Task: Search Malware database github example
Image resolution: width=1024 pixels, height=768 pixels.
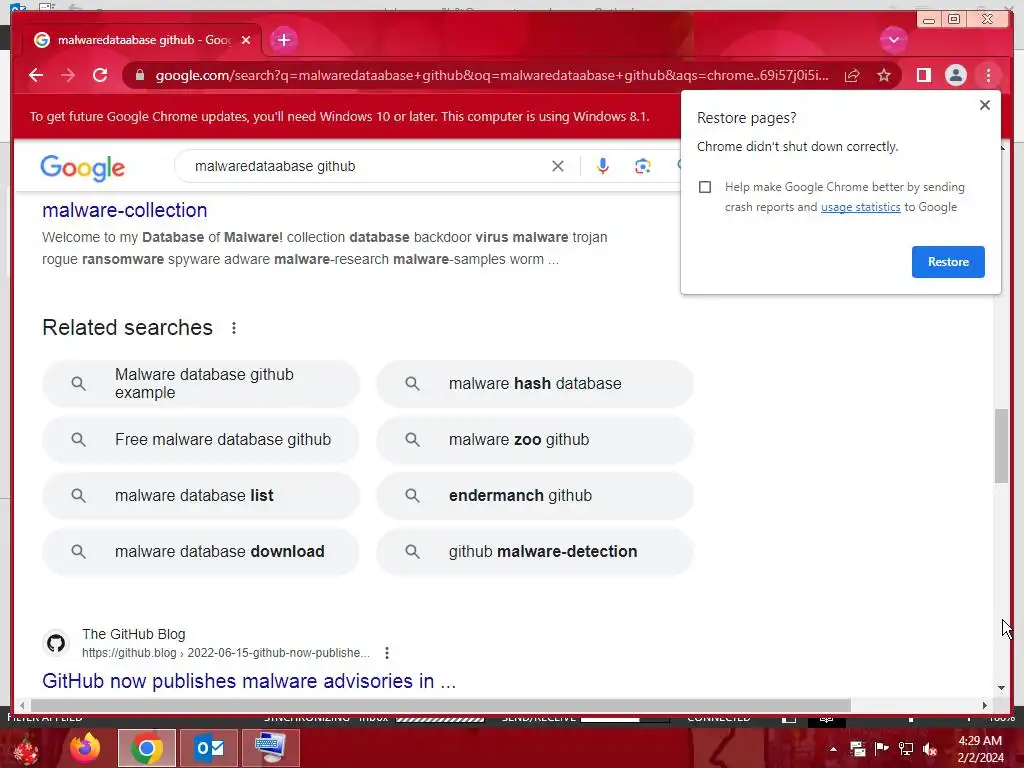Action: tap(201, 383)
